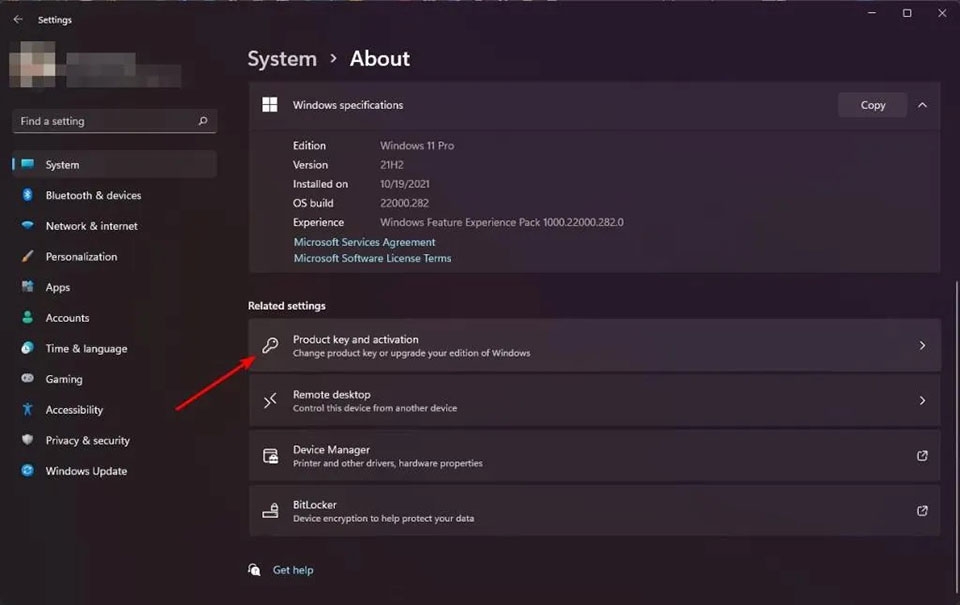This screenshot has width=960, height=605.
Task: Click the Remote desktop arrows icon
Action: click(x=270, y=400)
